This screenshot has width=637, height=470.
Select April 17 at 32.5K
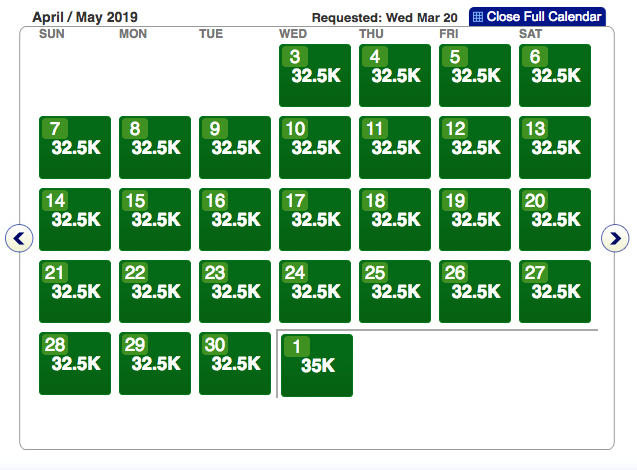pos(315,219)
